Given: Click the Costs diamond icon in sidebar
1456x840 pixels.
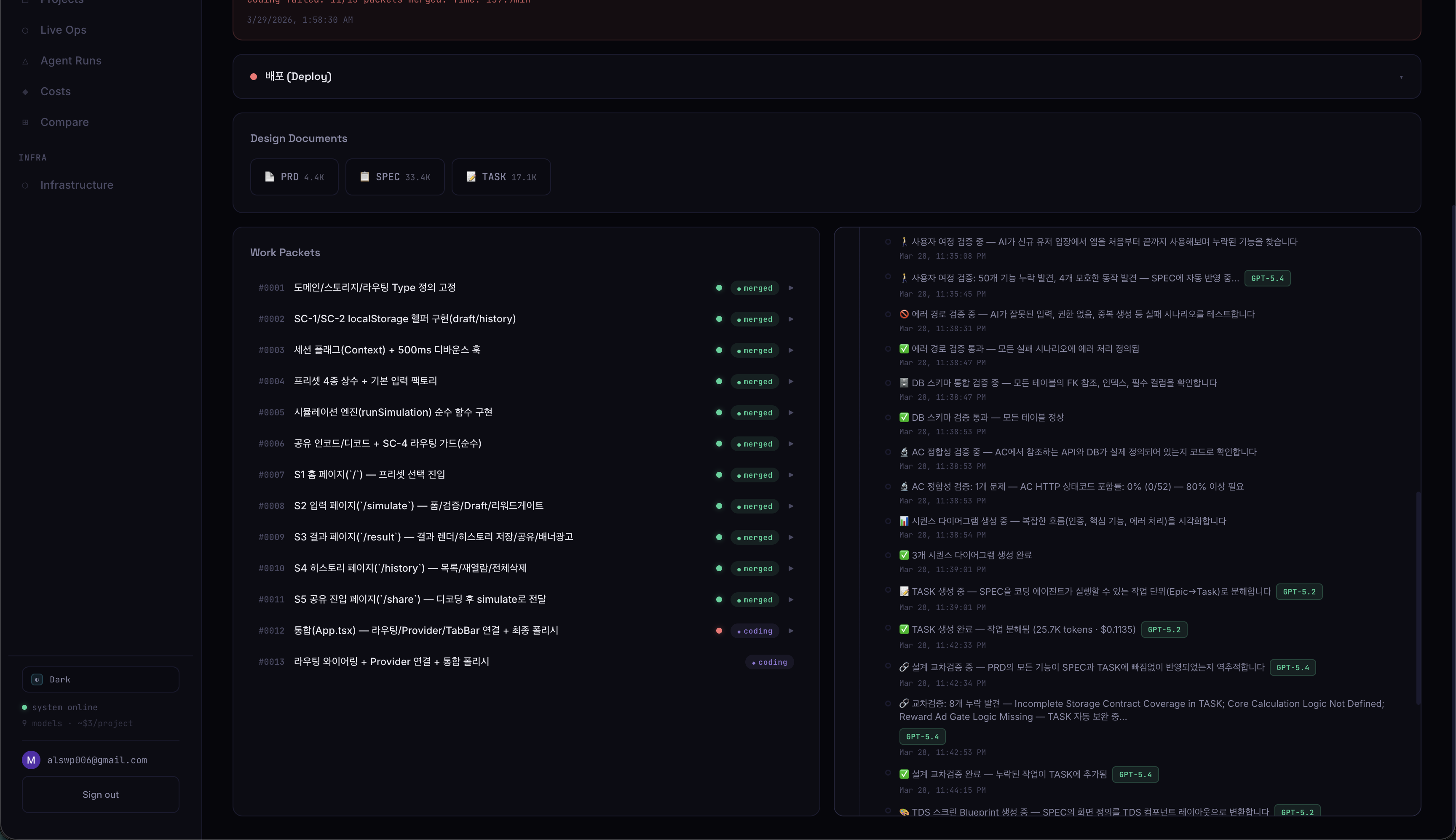Looking at the screenshot, I should click(x=25, y=92).
